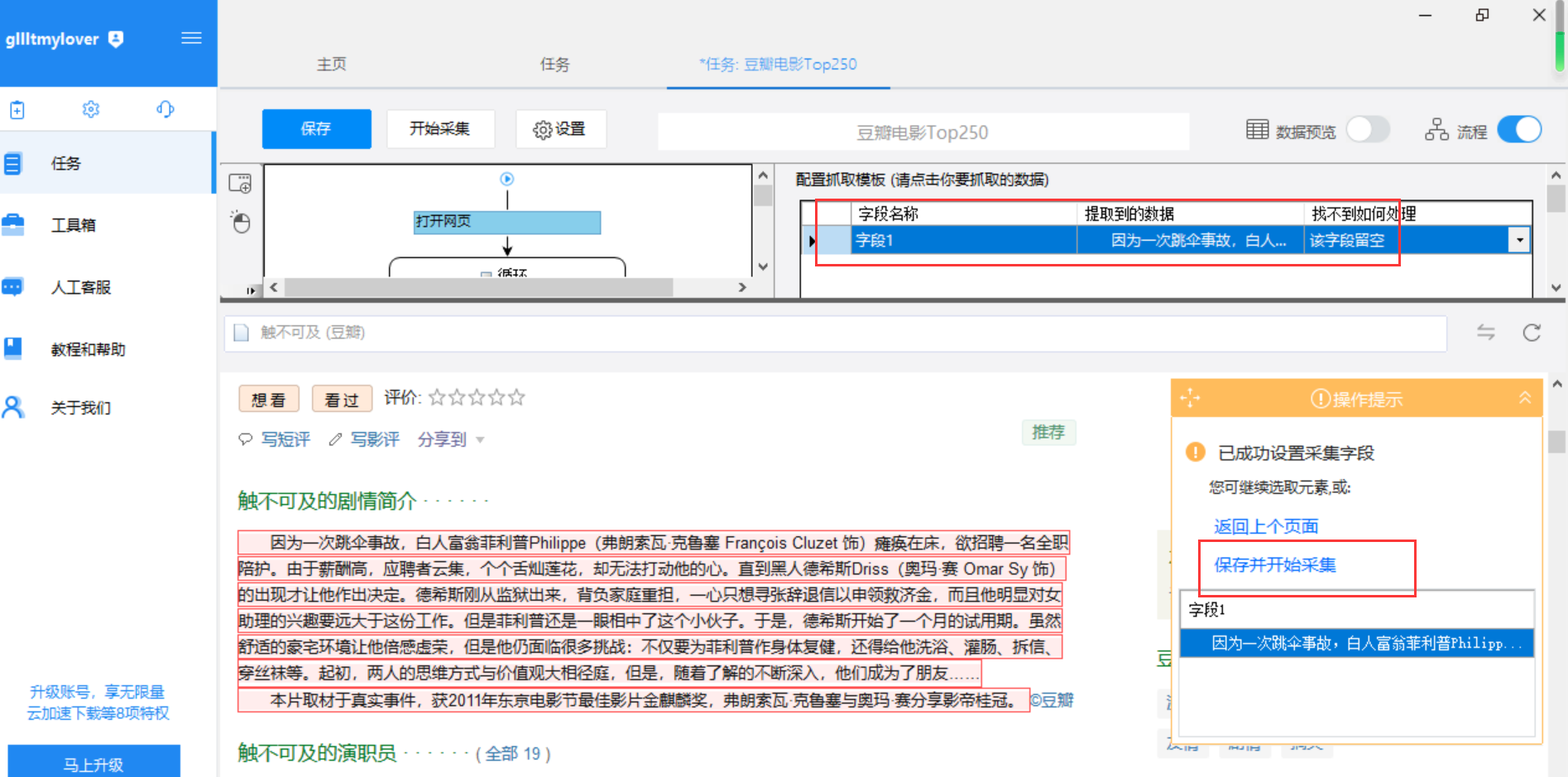The image size is (1568, 777).
Task: Click the URL address bar 触不可及 (豆瓣)
Action: (836, 333)
